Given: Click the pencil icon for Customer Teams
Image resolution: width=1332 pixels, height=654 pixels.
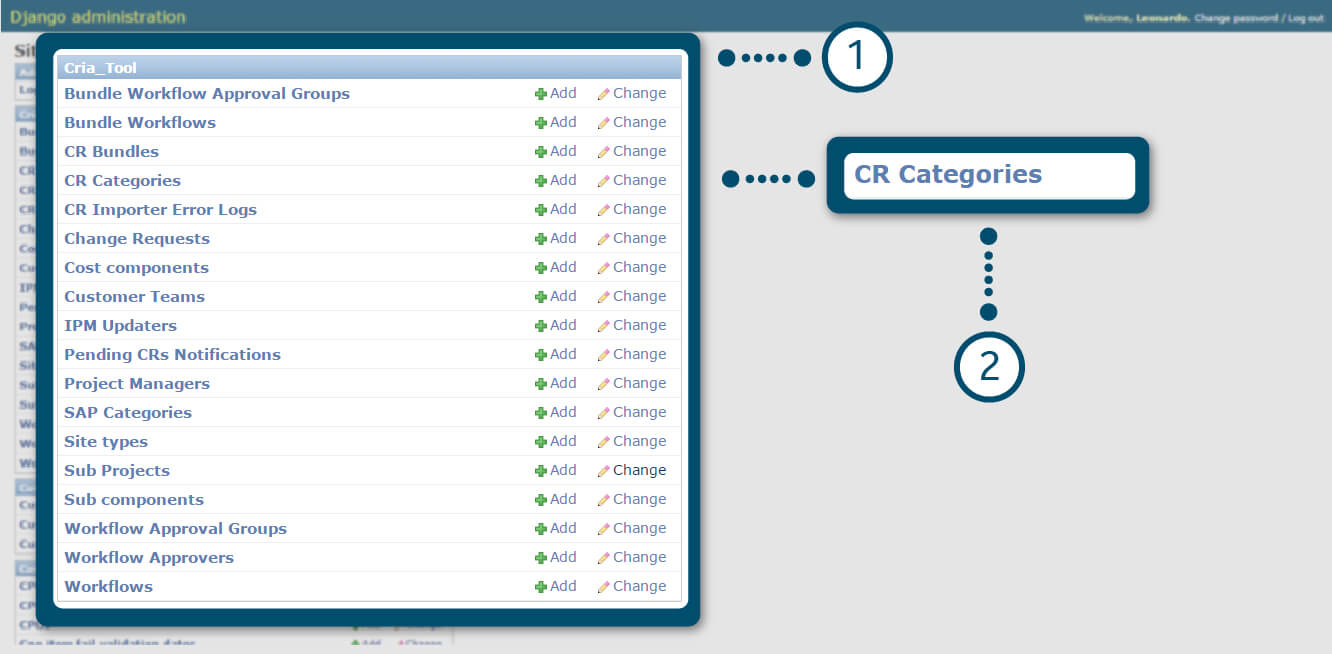Looking at the screenshot, I should (x=603, y=297).
